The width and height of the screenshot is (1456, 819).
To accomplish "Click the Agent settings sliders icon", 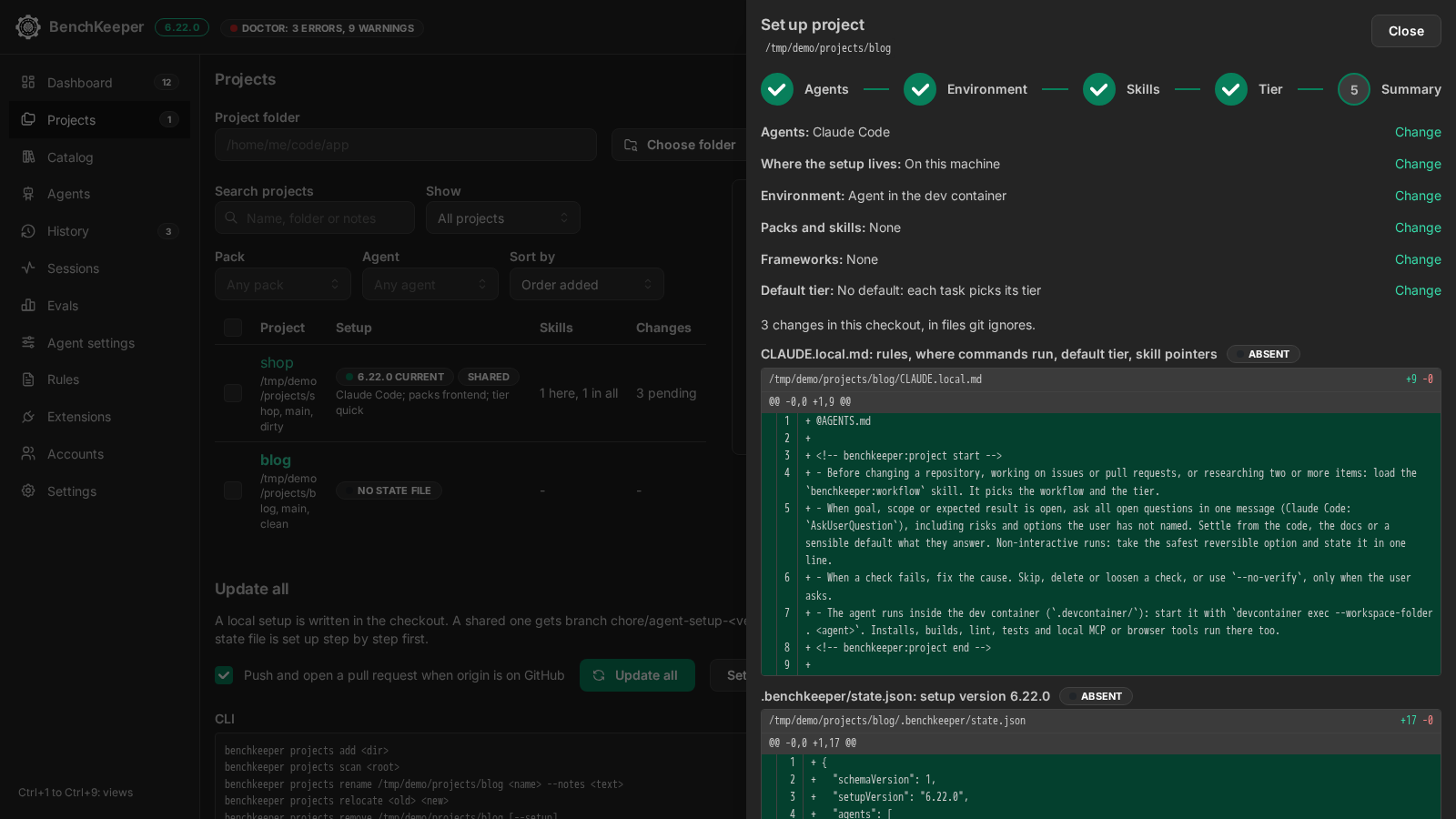I will pyautogui.click(x=28, y=342).
